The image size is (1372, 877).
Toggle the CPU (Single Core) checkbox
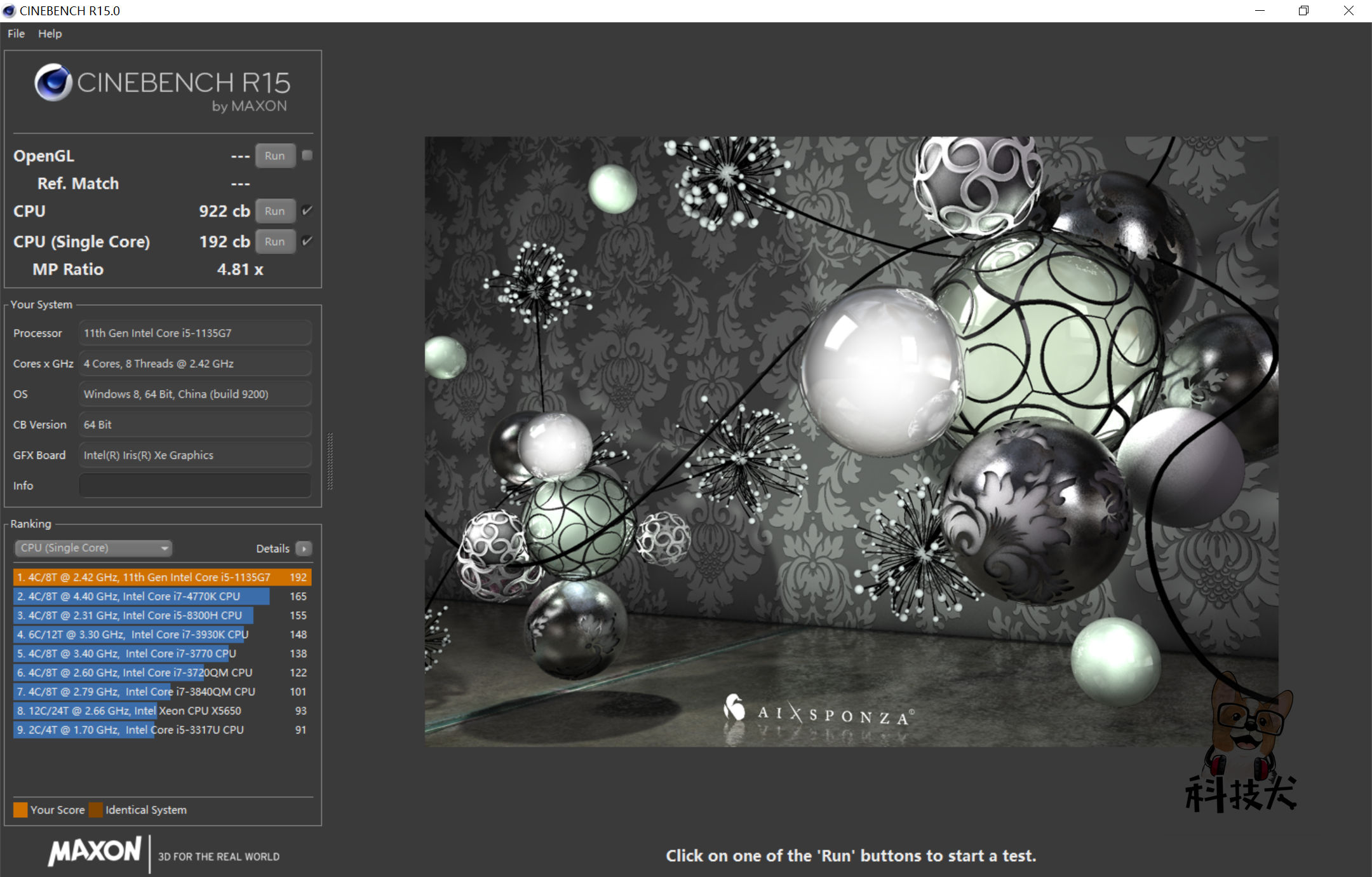coord(307,241)
